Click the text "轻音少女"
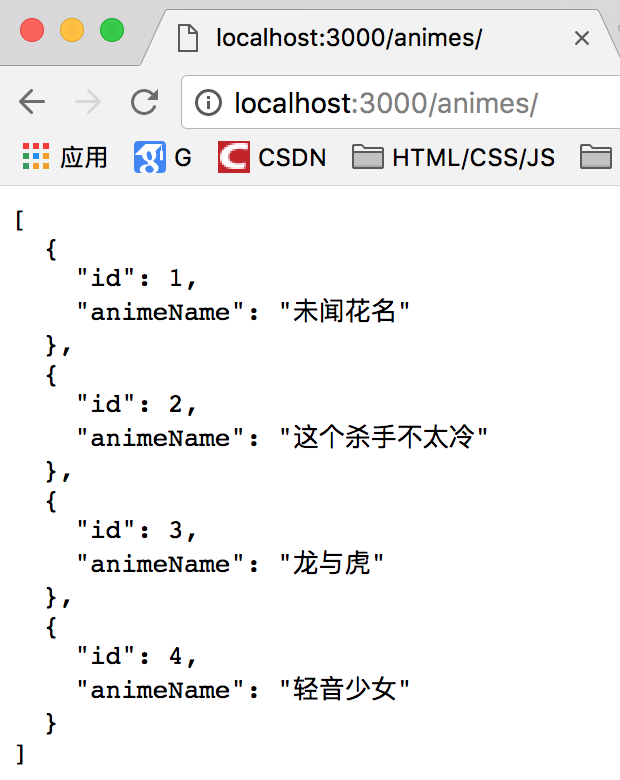Screen dimensions: 620x780 [x=344, y=689]
